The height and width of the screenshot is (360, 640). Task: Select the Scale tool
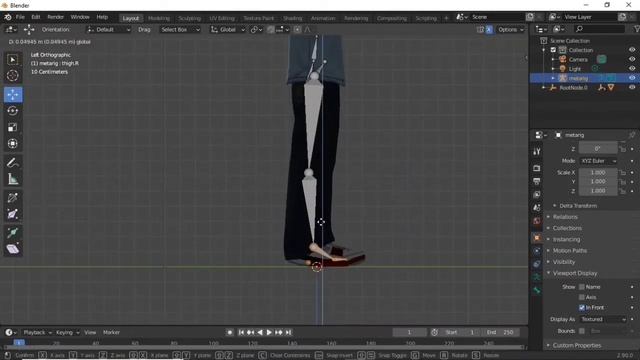point(13,127)
